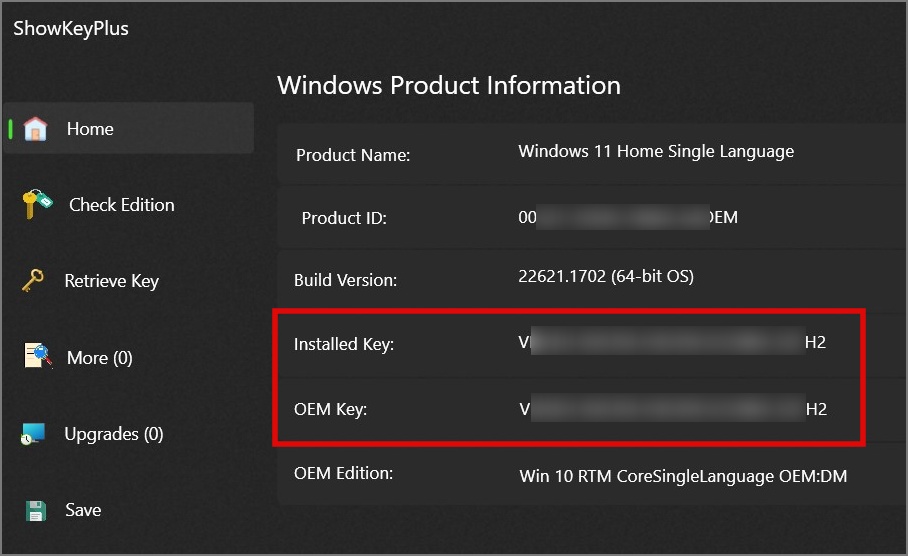Click the Home house icon
This screenshot has height=556, width=908.
35,129
